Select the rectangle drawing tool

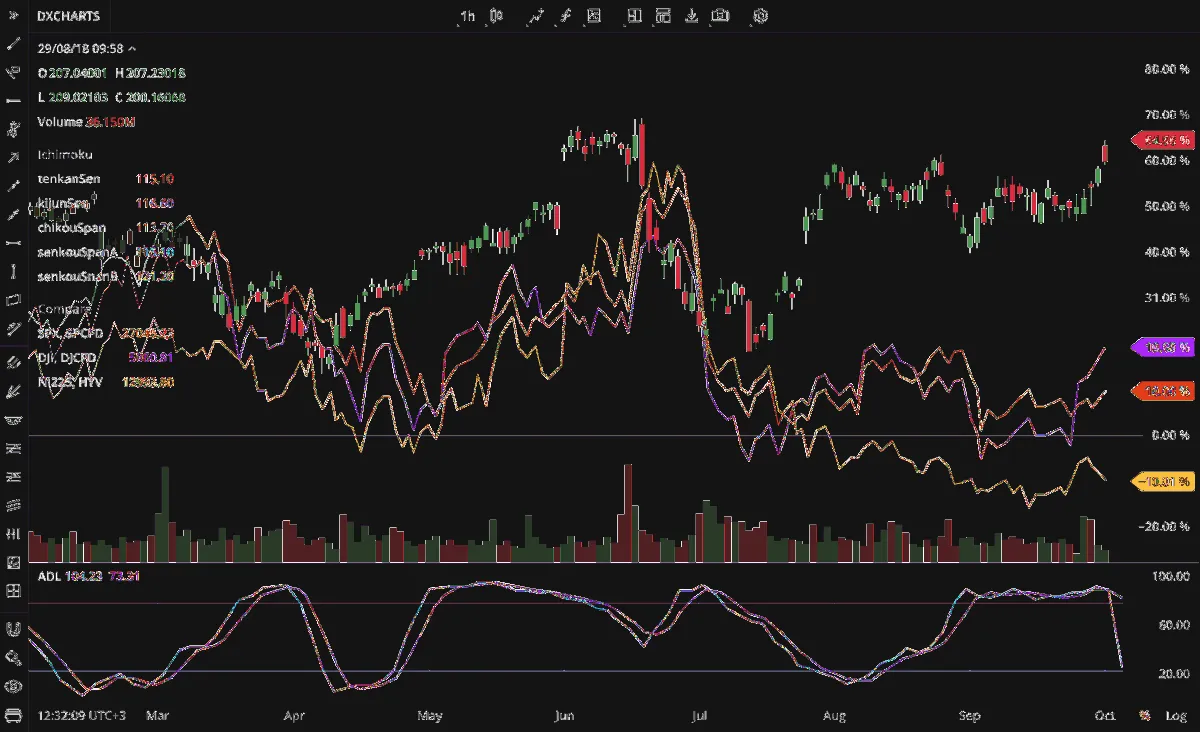tap(13, 300)
